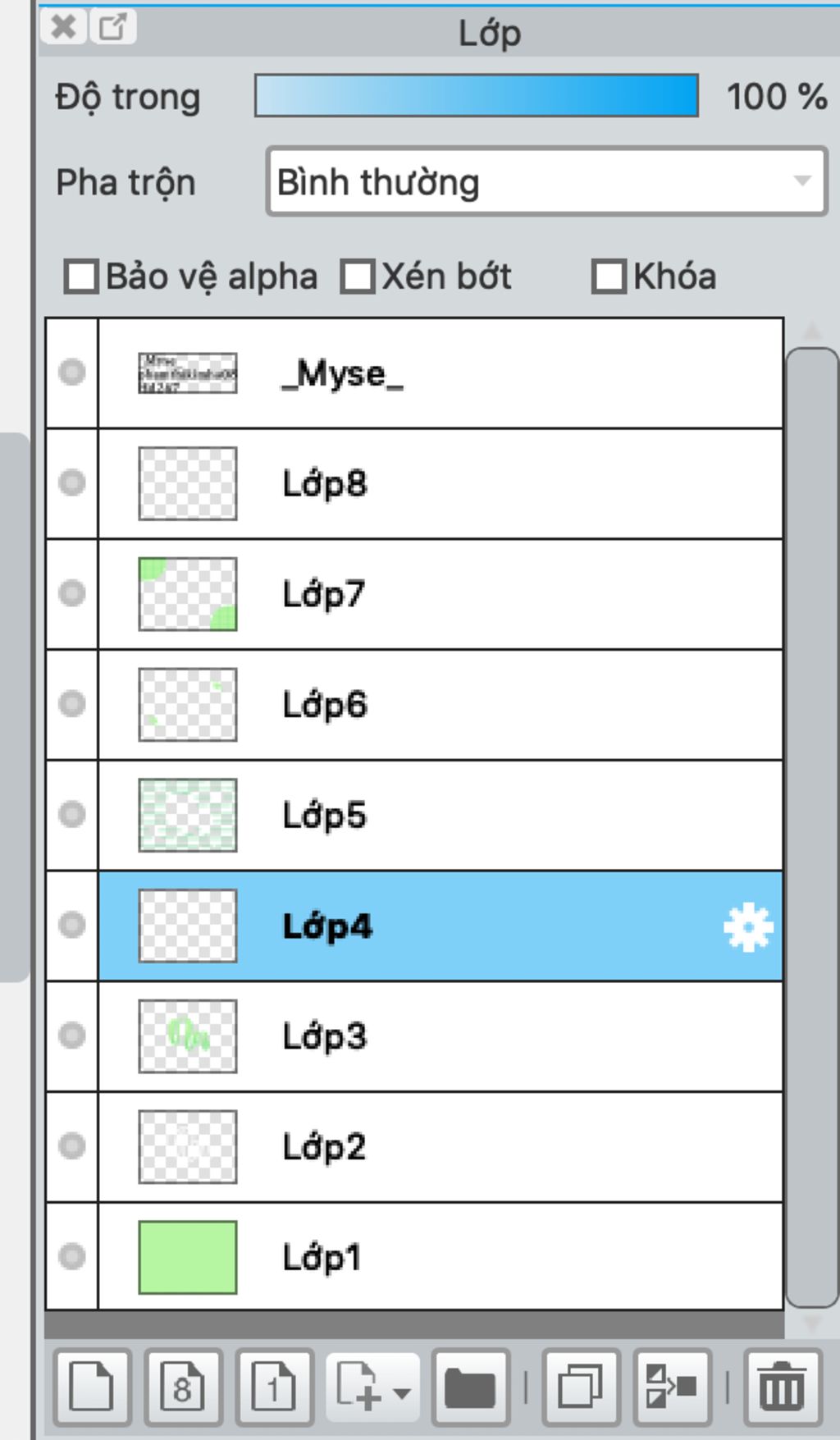Add a new color layer
This screenshot has height=1440, width=840.
92,1387
